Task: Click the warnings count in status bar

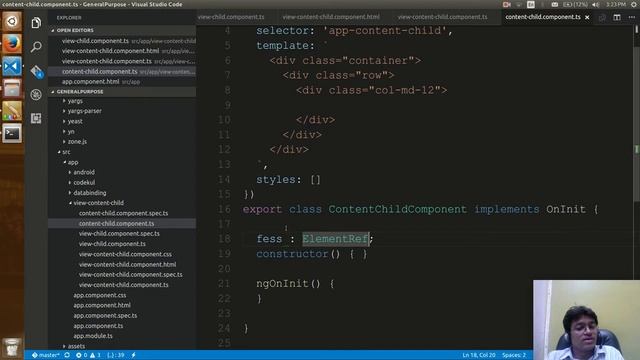Action: [95, 355]
